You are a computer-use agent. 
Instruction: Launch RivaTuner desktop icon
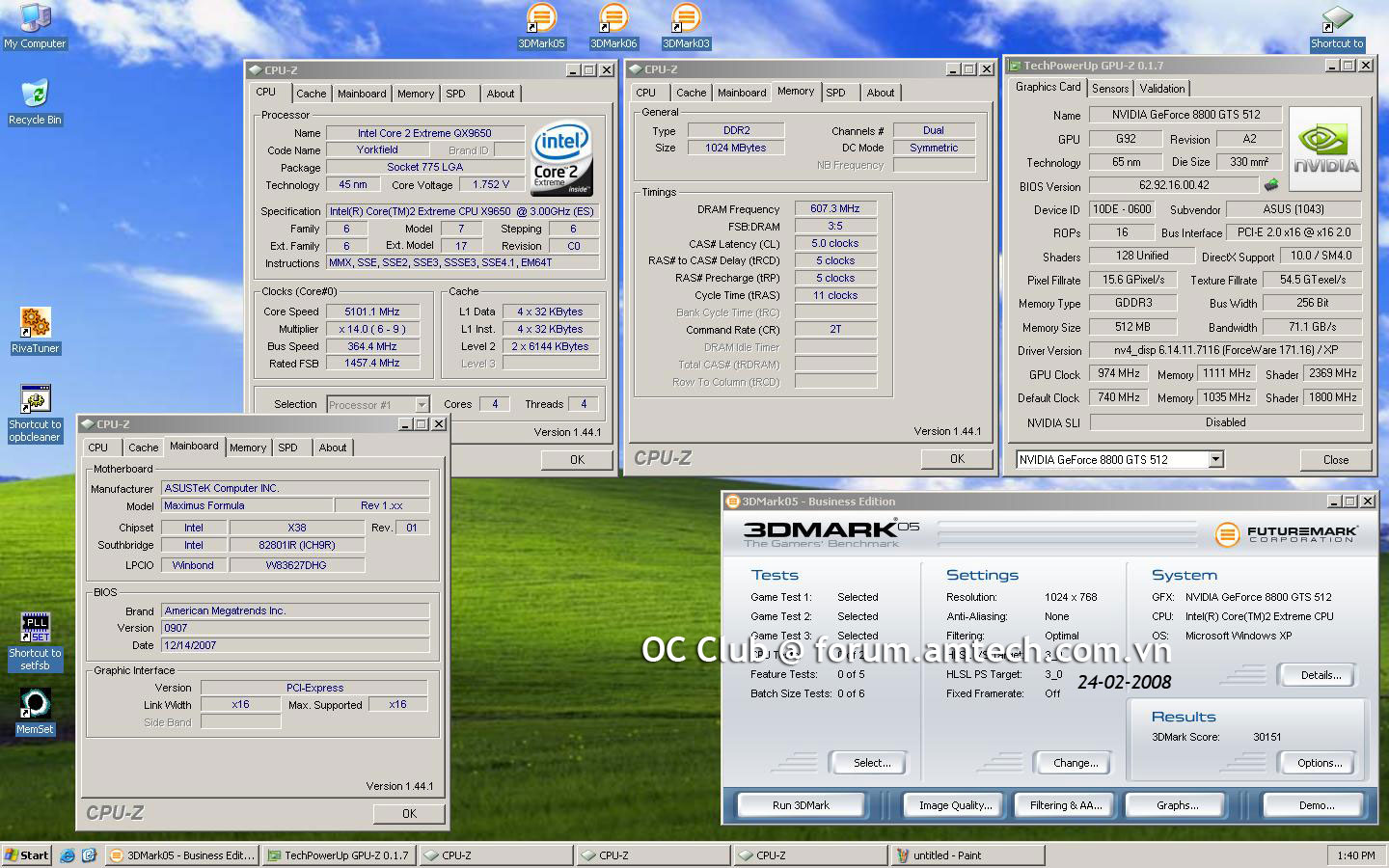click(35, 330)
